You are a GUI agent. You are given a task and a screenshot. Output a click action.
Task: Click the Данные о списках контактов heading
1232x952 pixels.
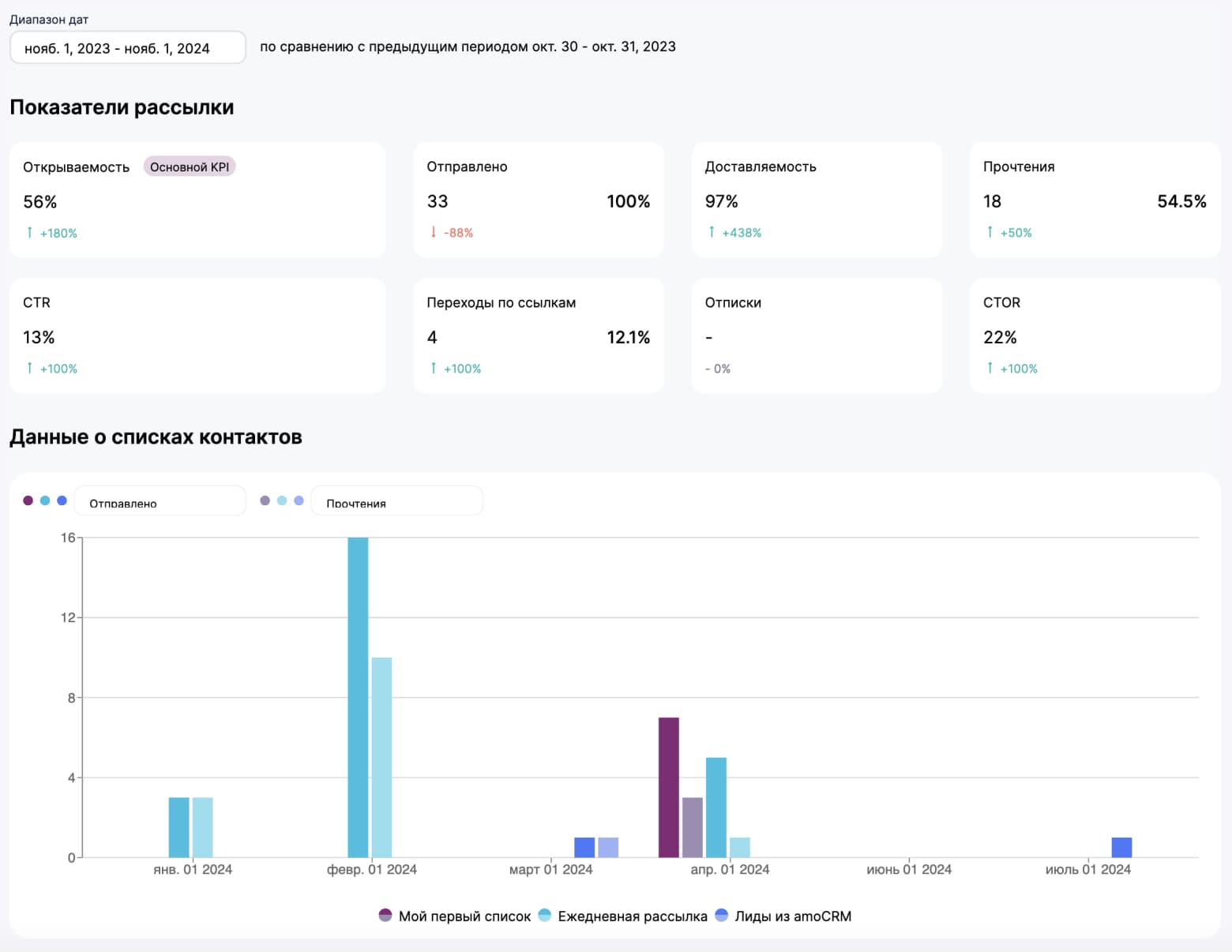[x=156, y=437]
